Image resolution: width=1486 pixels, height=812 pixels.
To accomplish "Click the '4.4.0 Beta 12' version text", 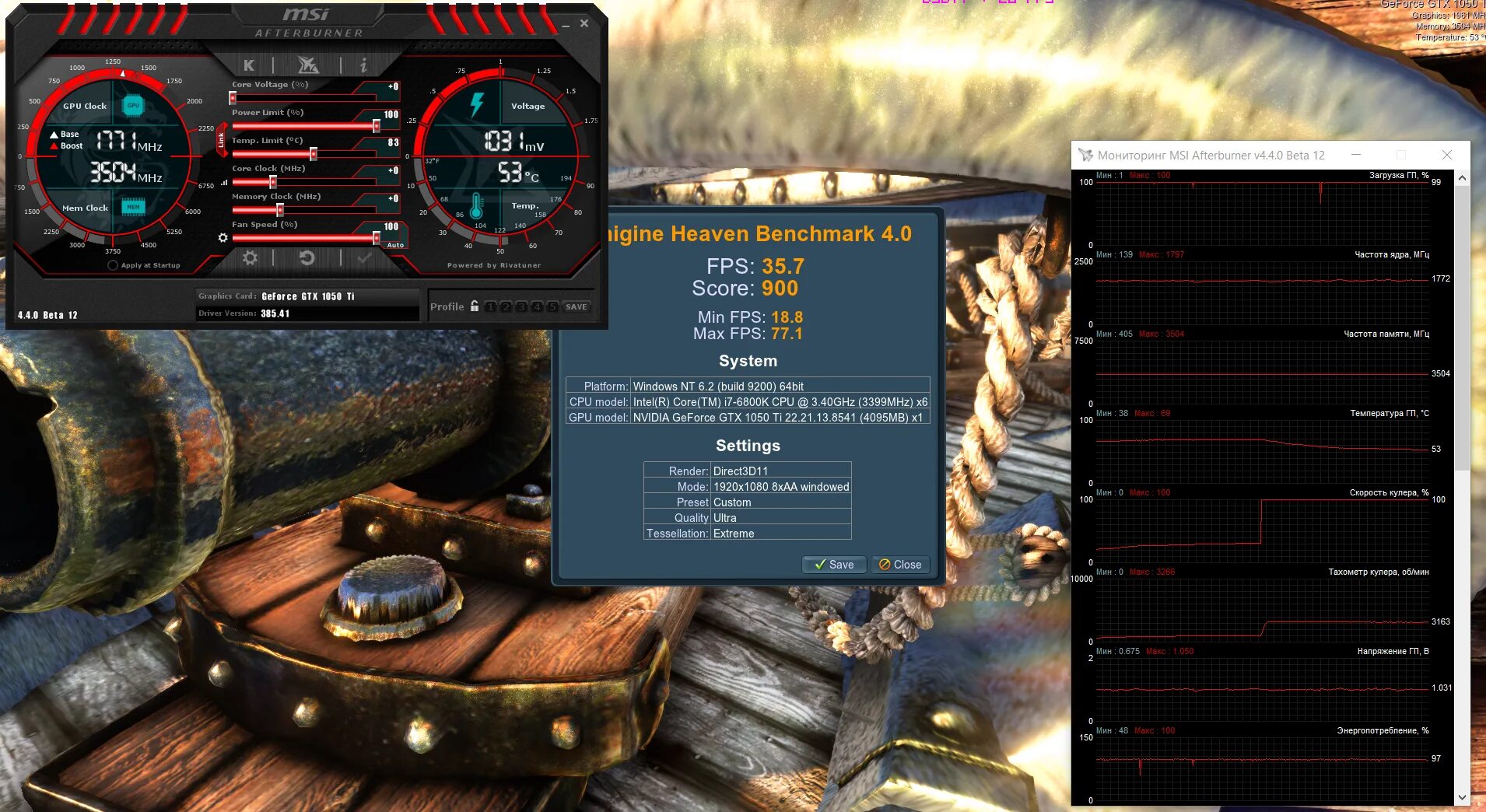I will [x=47, y=315].
